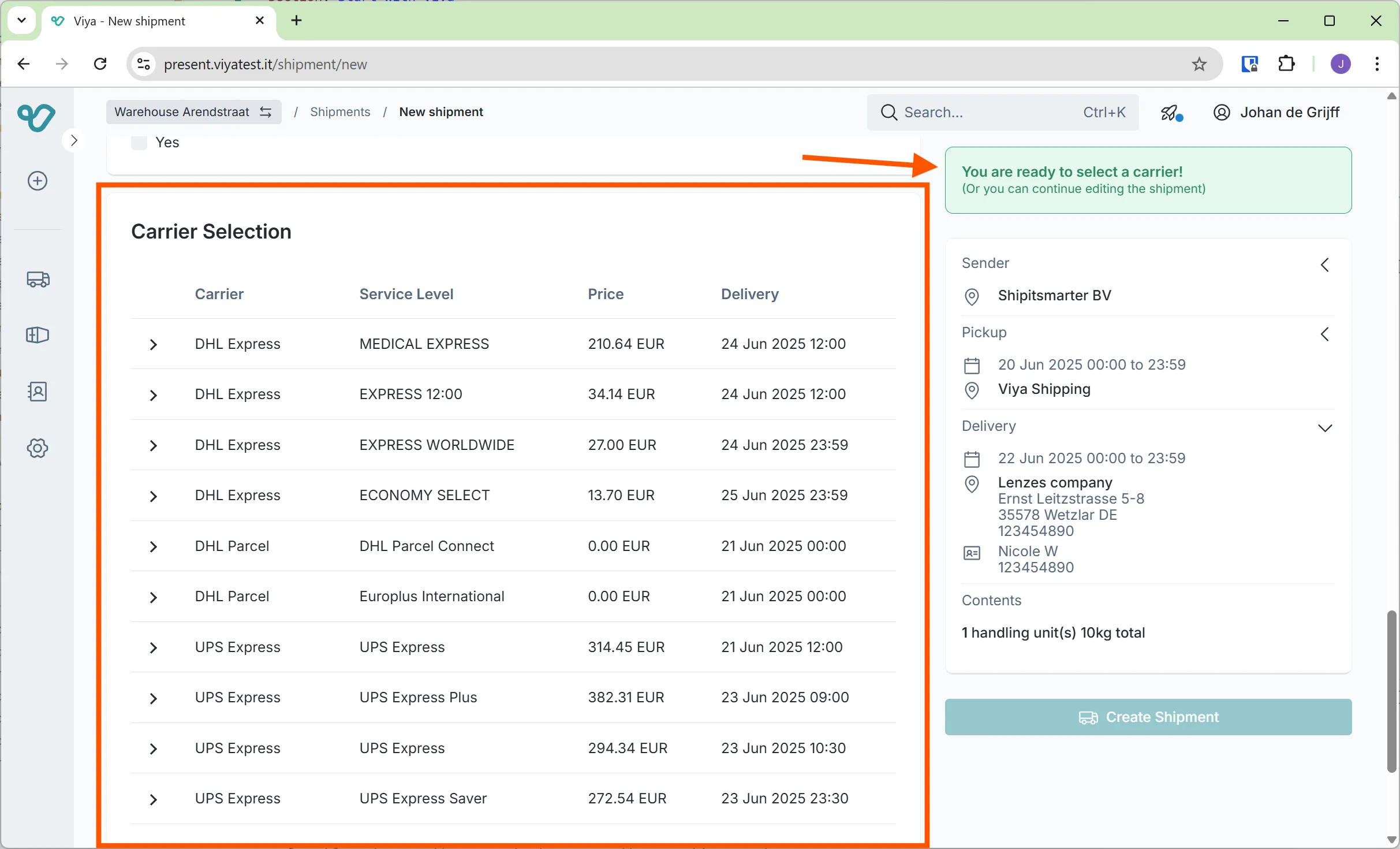Screen dimensions: 1400x849
Task: Tick the Yes checkbox
Action: coord(139,143)
